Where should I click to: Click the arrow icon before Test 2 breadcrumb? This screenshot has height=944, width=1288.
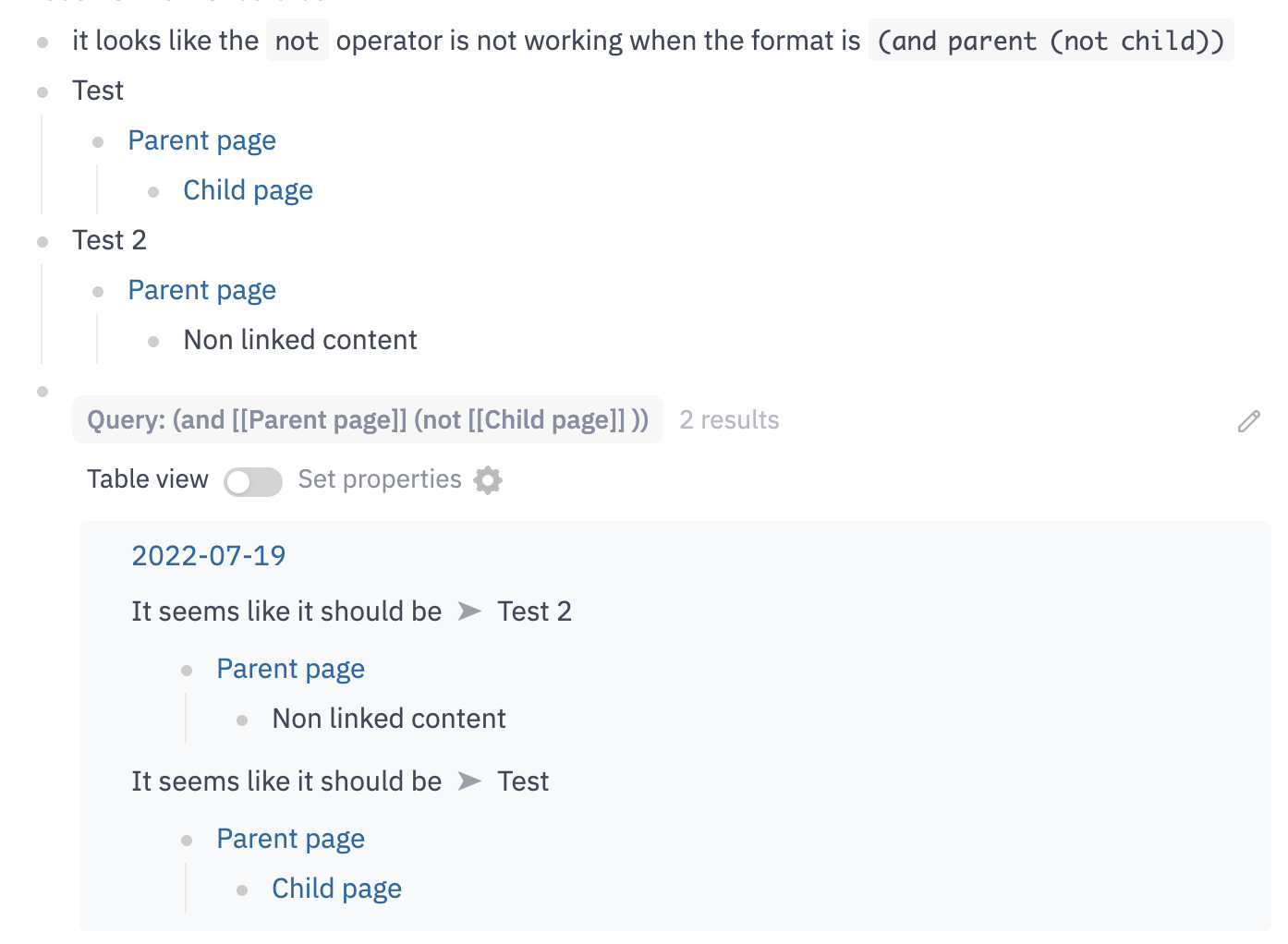(470, 611)
